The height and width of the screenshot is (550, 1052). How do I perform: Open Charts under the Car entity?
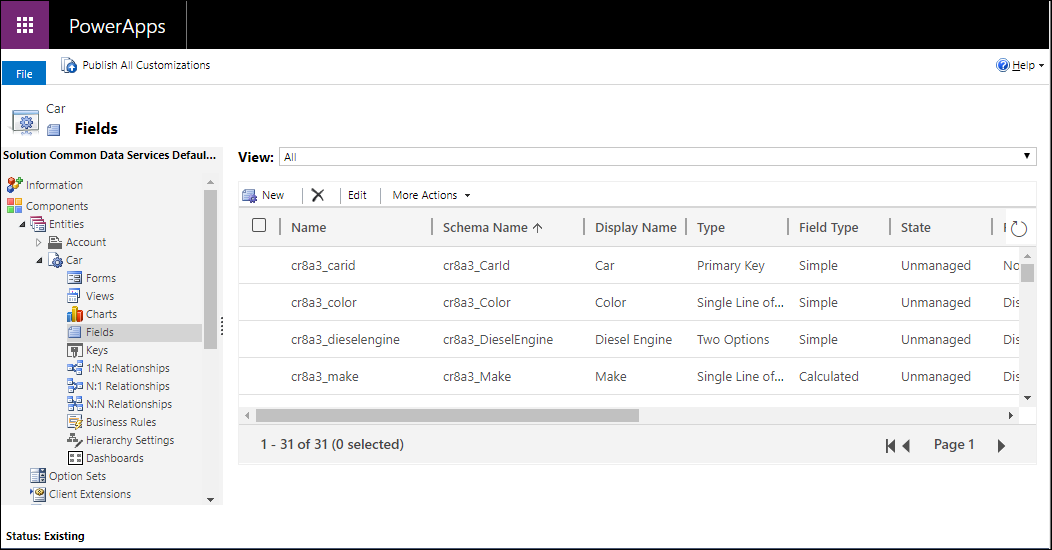(101, 314)
